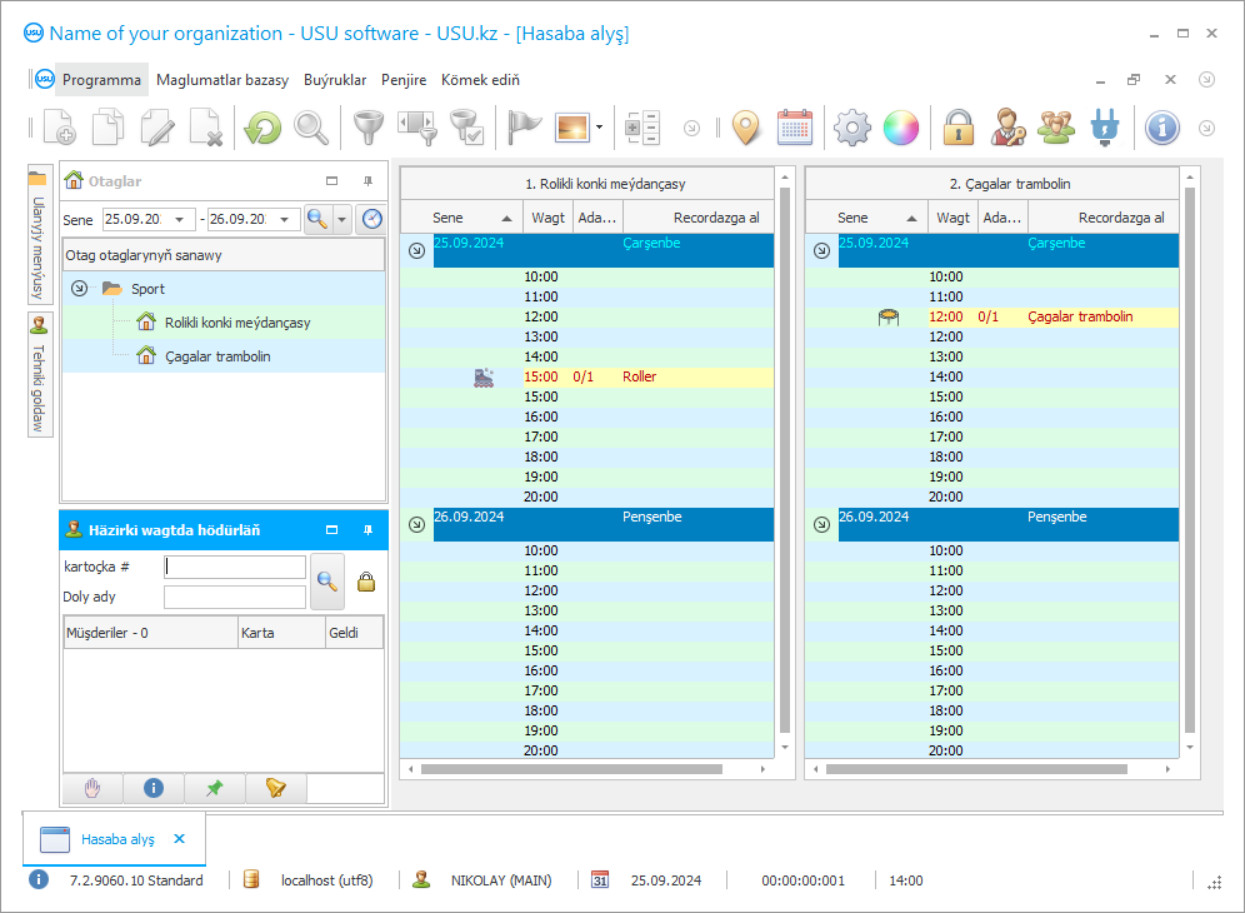Collapse the 26.09.2024 group in Çagalar trambolin schedule

[821, 524]
